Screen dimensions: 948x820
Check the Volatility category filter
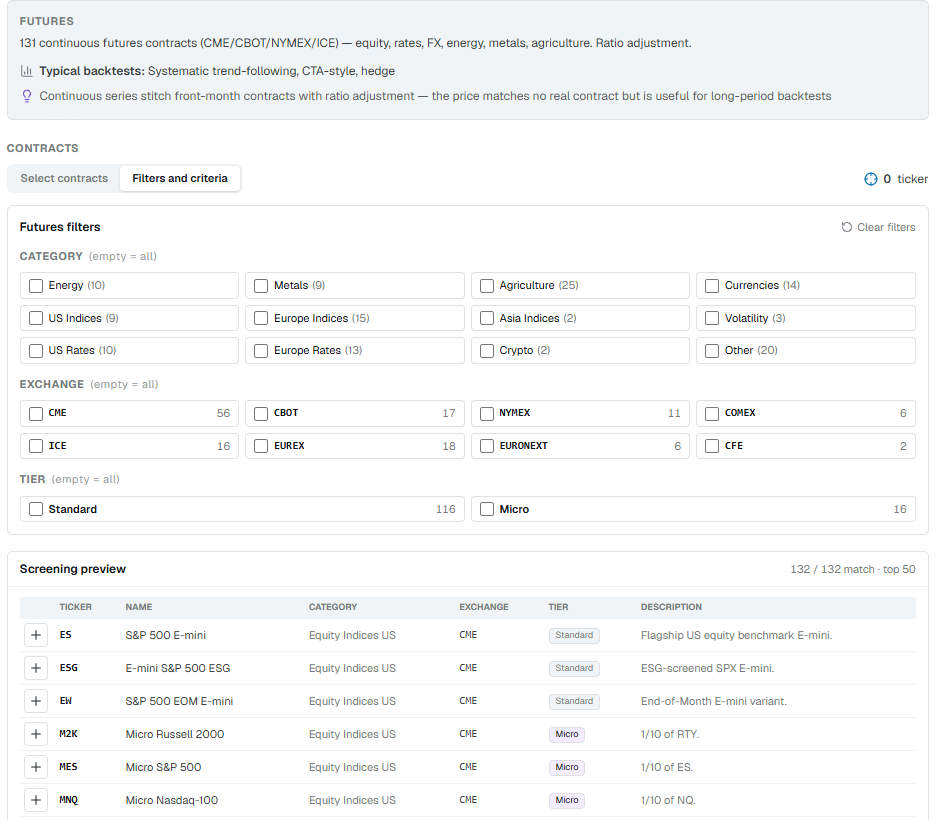712,318
